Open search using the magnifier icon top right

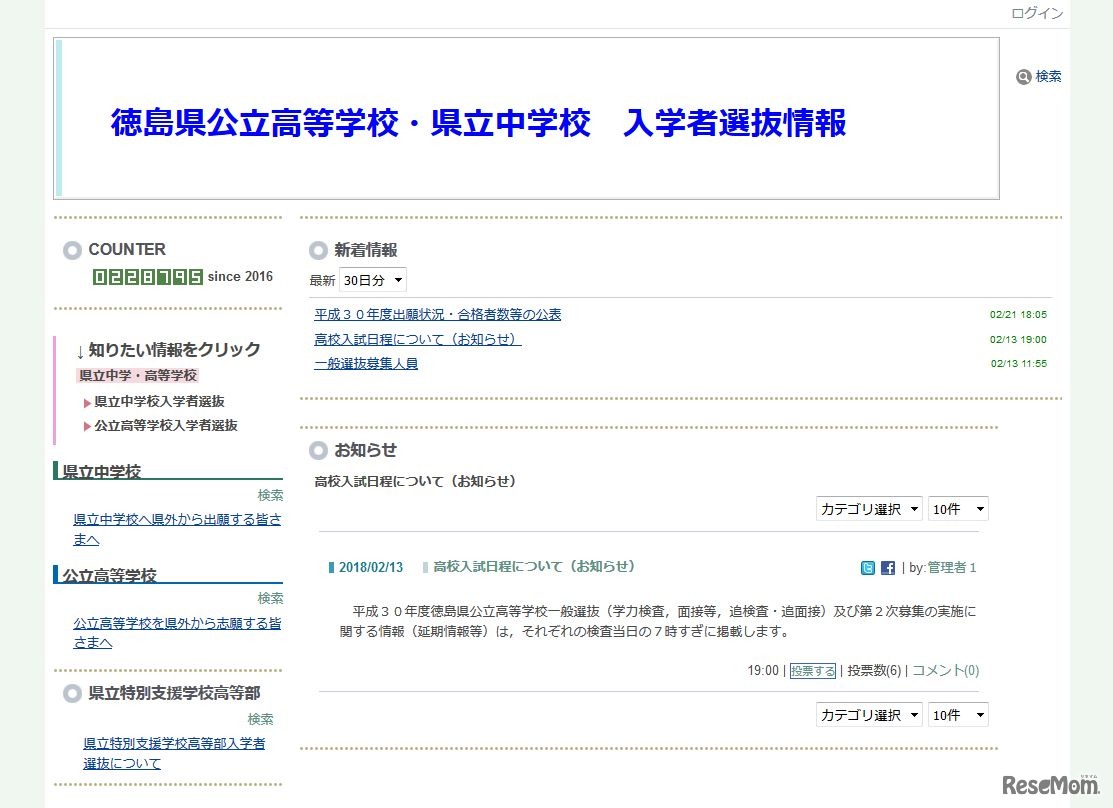click(x=1024, y=76)
